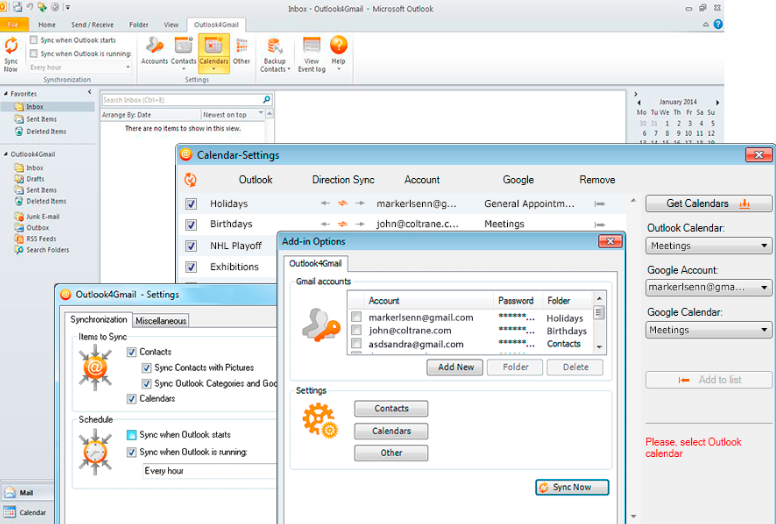Check john@coltrane.com account checkbox

356,330
